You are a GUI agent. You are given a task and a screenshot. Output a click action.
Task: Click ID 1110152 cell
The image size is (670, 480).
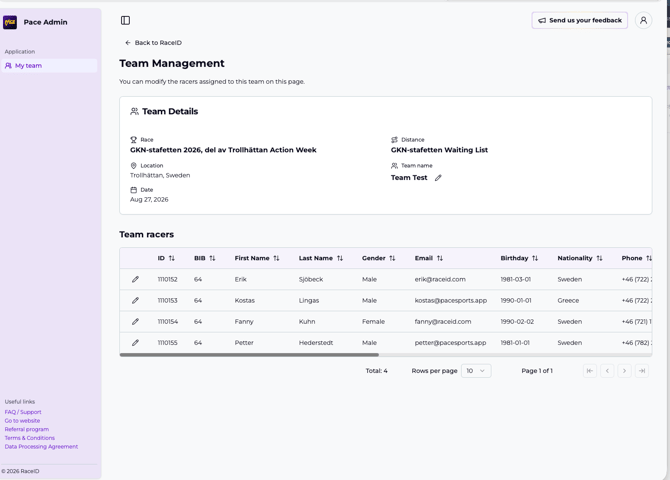tap(168, 279)
